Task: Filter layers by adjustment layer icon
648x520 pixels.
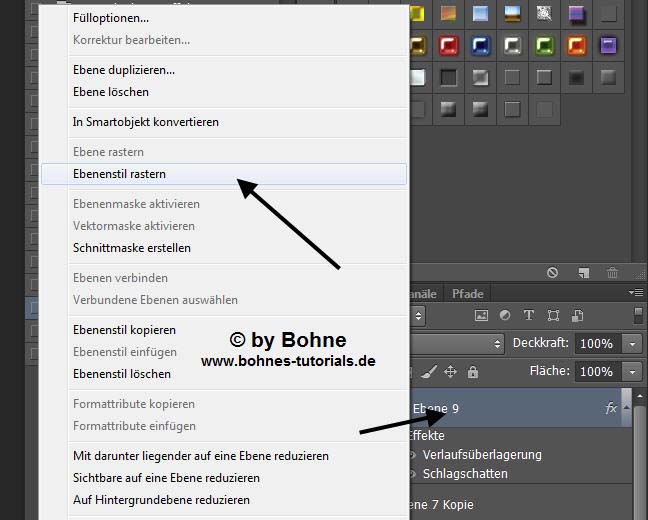Action: (505, 316)
